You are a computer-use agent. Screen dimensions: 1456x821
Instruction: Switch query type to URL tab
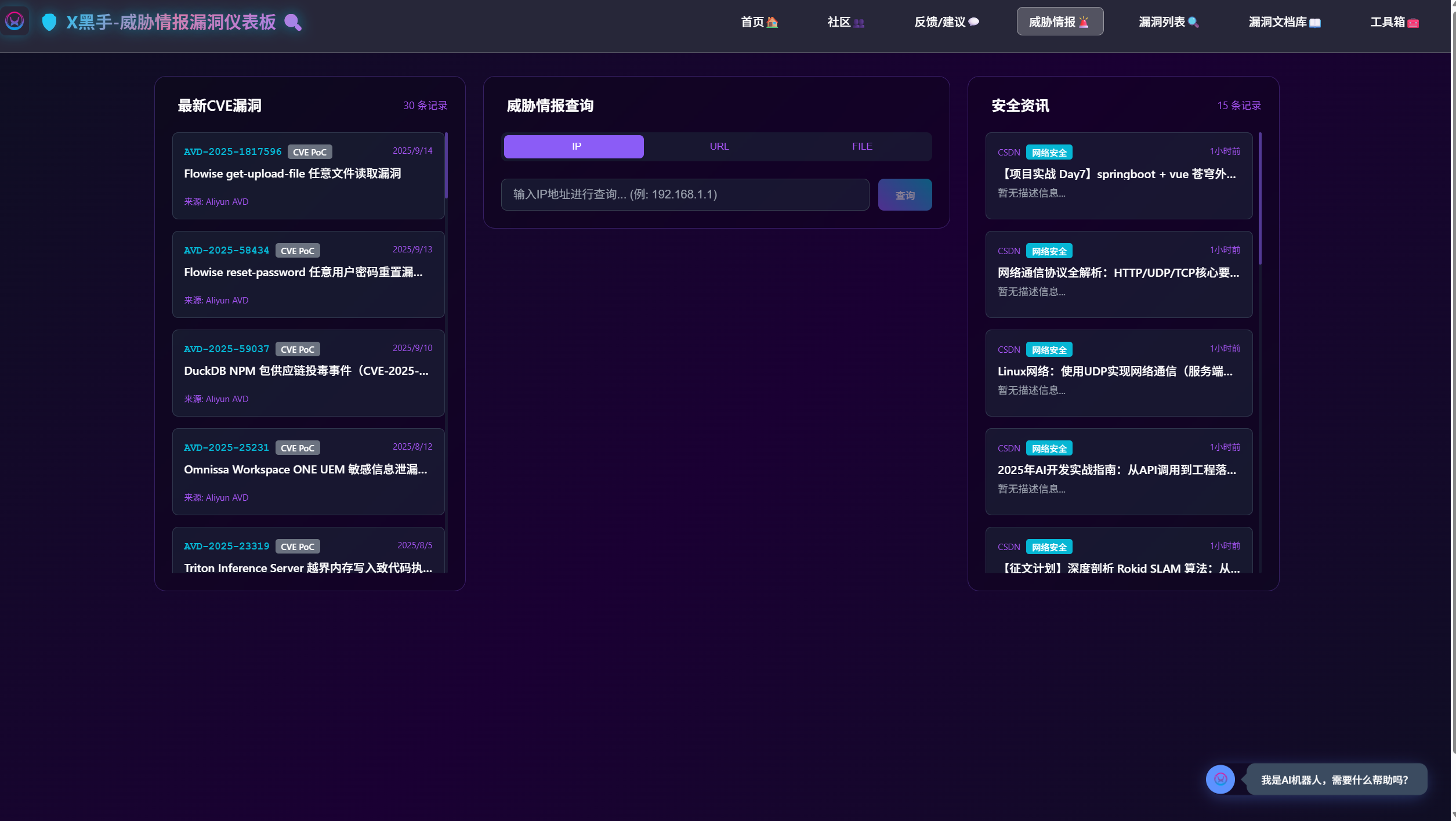pyautogui.click(x=719, y=146)
